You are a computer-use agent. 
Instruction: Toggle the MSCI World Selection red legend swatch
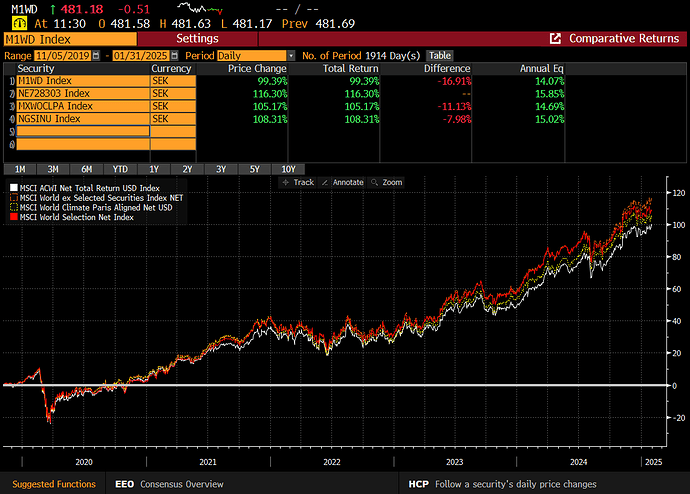coord(14,217)
